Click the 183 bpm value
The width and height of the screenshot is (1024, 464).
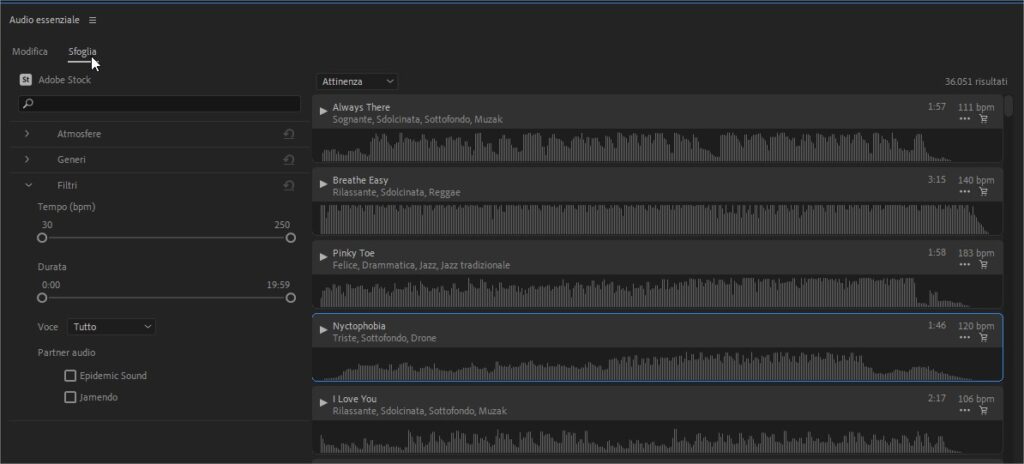(976, 253)
